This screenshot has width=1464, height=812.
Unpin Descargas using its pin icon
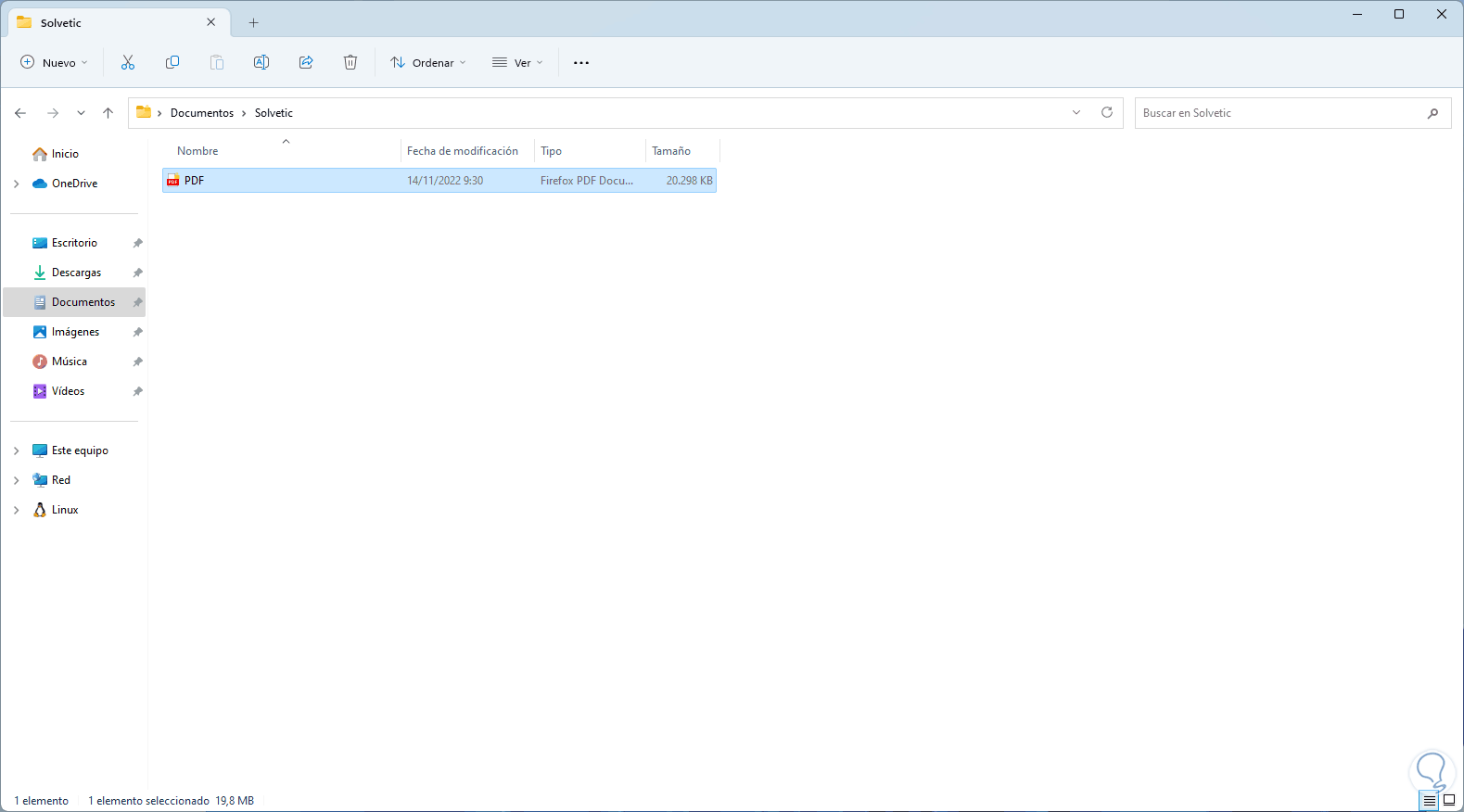(x=137, y=273)
